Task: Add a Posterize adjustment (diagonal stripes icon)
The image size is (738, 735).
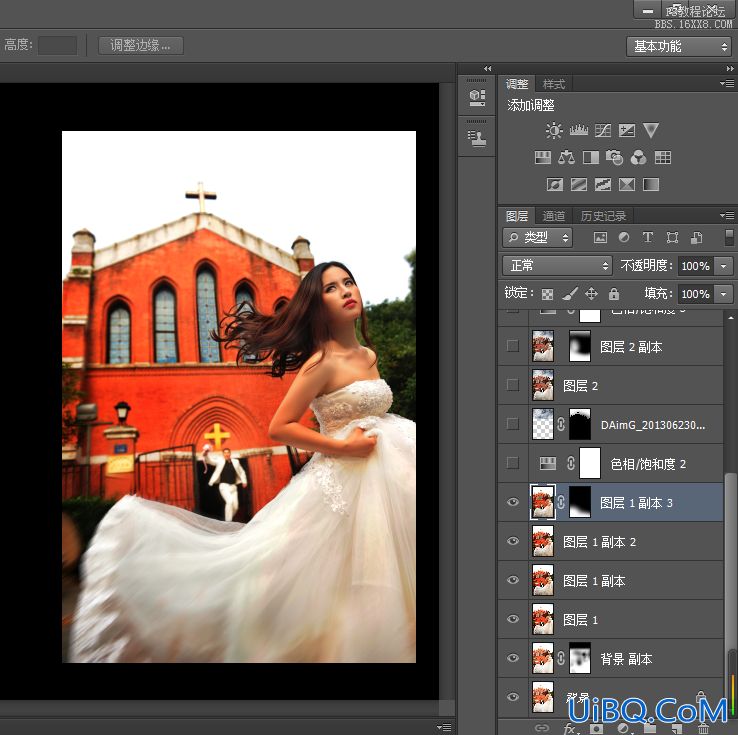Action: tap(579, 184)
